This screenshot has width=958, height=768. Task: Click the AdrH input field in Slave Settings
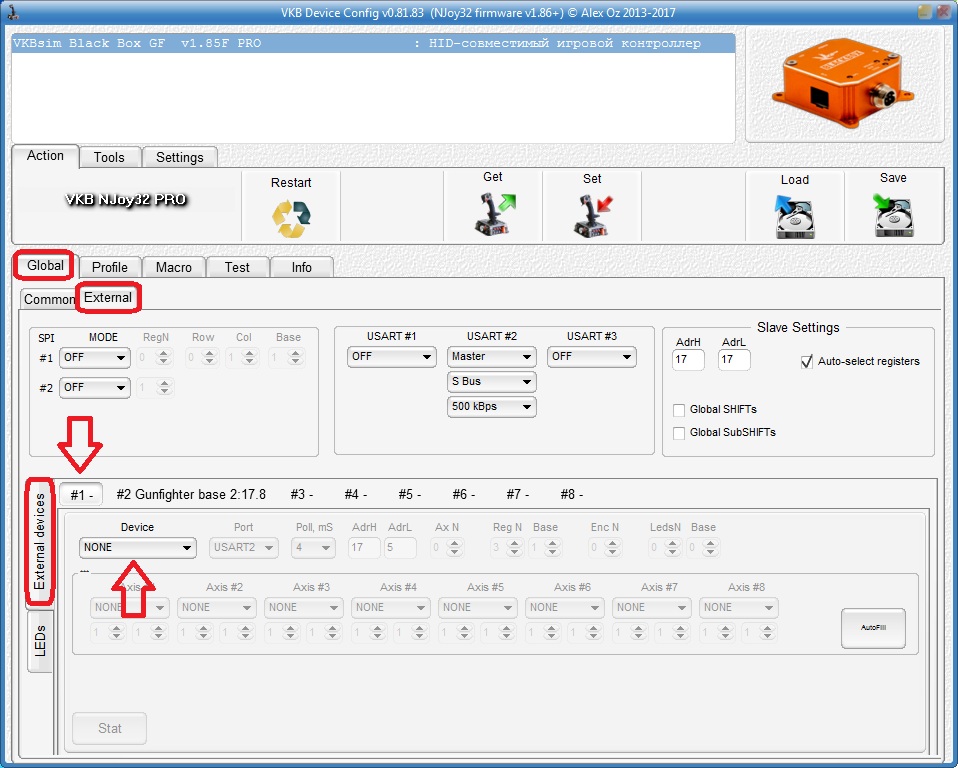(688, 360)
